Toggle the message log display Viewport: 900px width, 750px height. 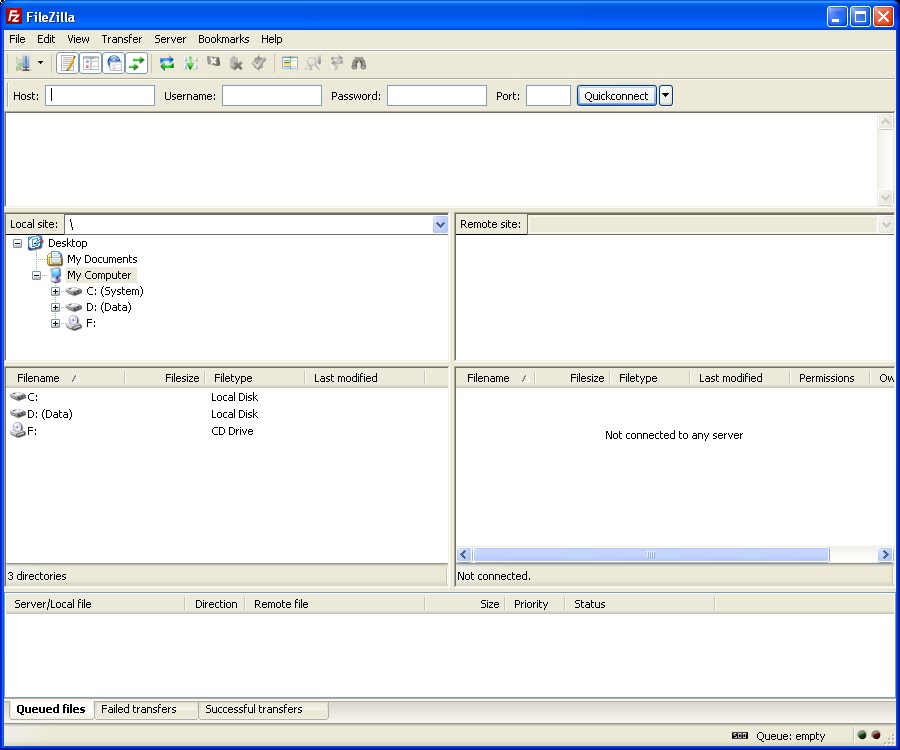click(x=67, y=62)
